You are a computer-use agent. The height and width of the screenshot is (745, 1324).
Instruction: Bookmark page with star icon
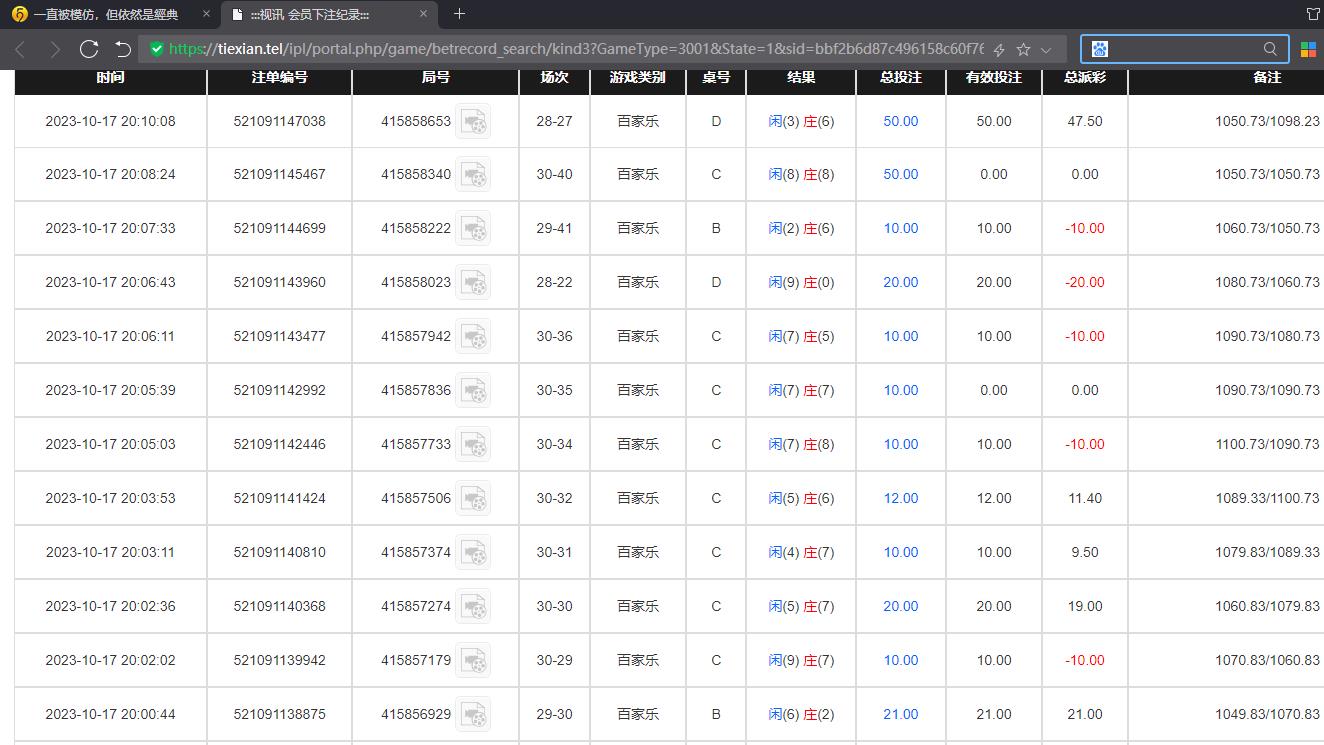1023,49
